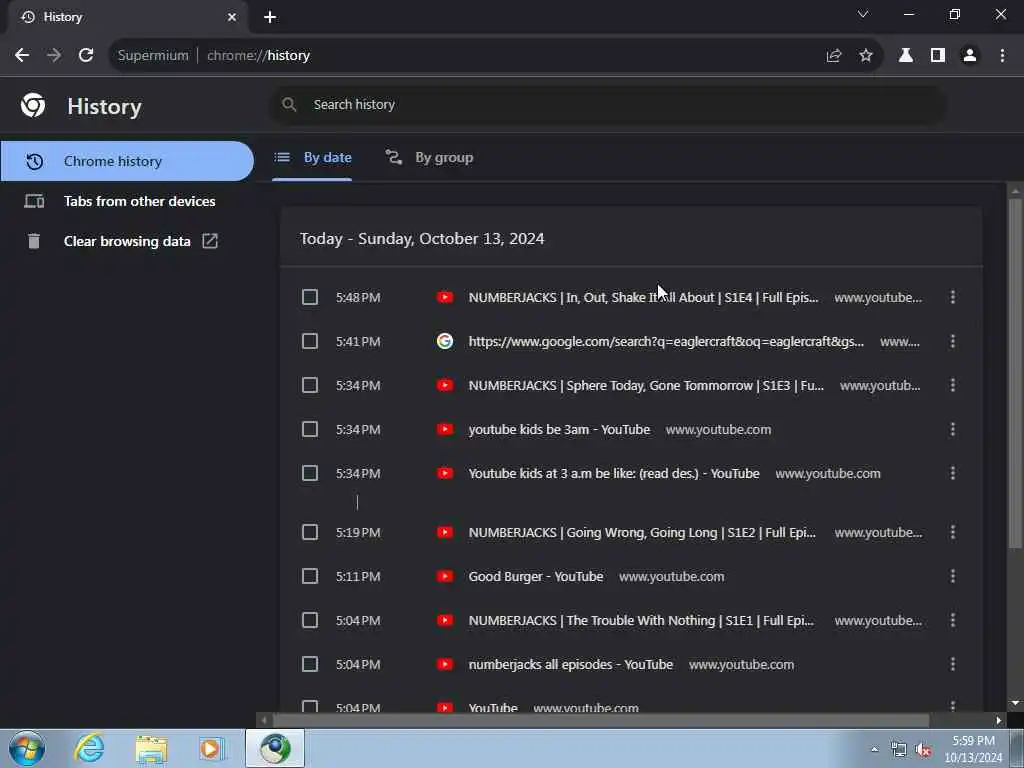
Task: Open actions menu for youtube kids be 3am
Action: (x=953, y=429)
